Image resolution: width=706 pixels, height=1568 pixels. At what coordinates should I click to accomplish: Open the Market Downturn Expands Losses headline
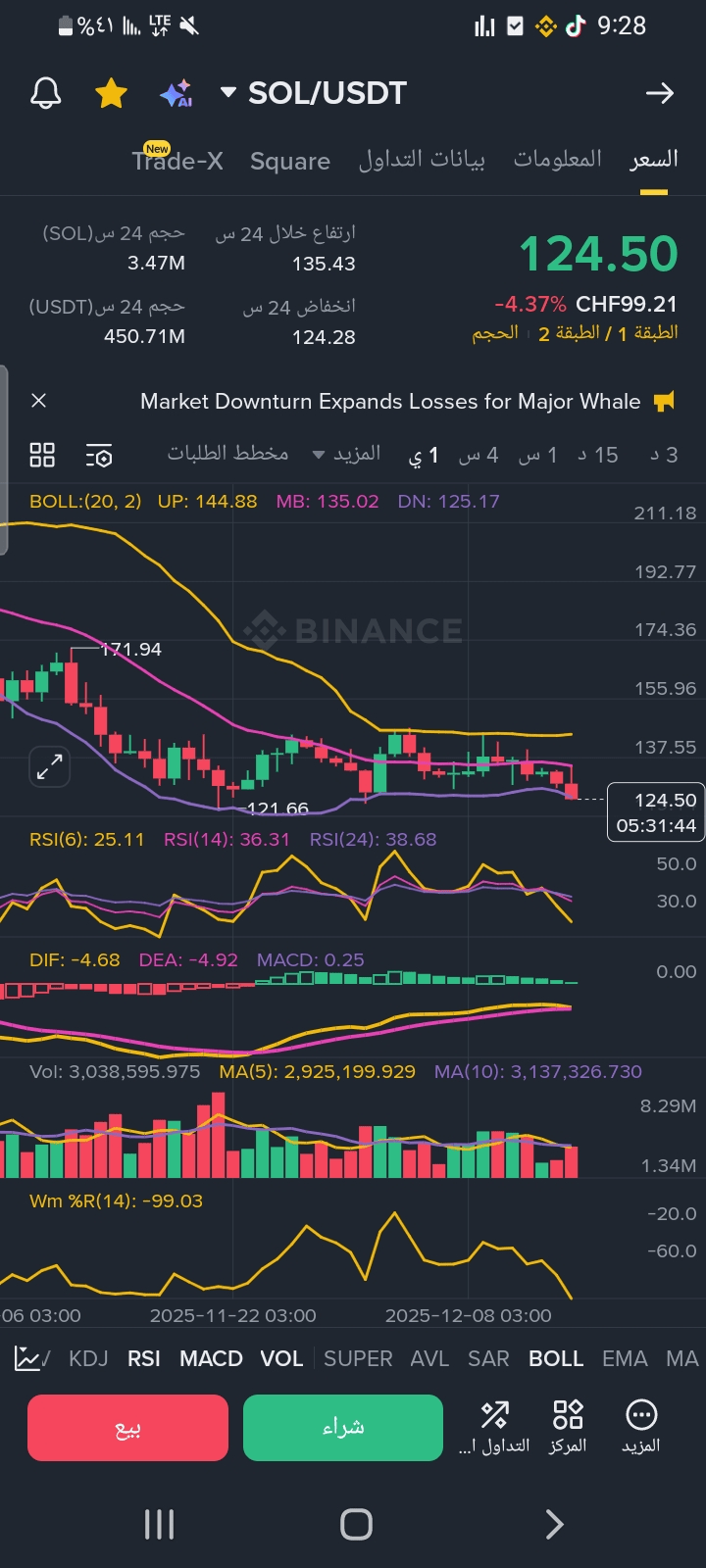coord(390,401)
